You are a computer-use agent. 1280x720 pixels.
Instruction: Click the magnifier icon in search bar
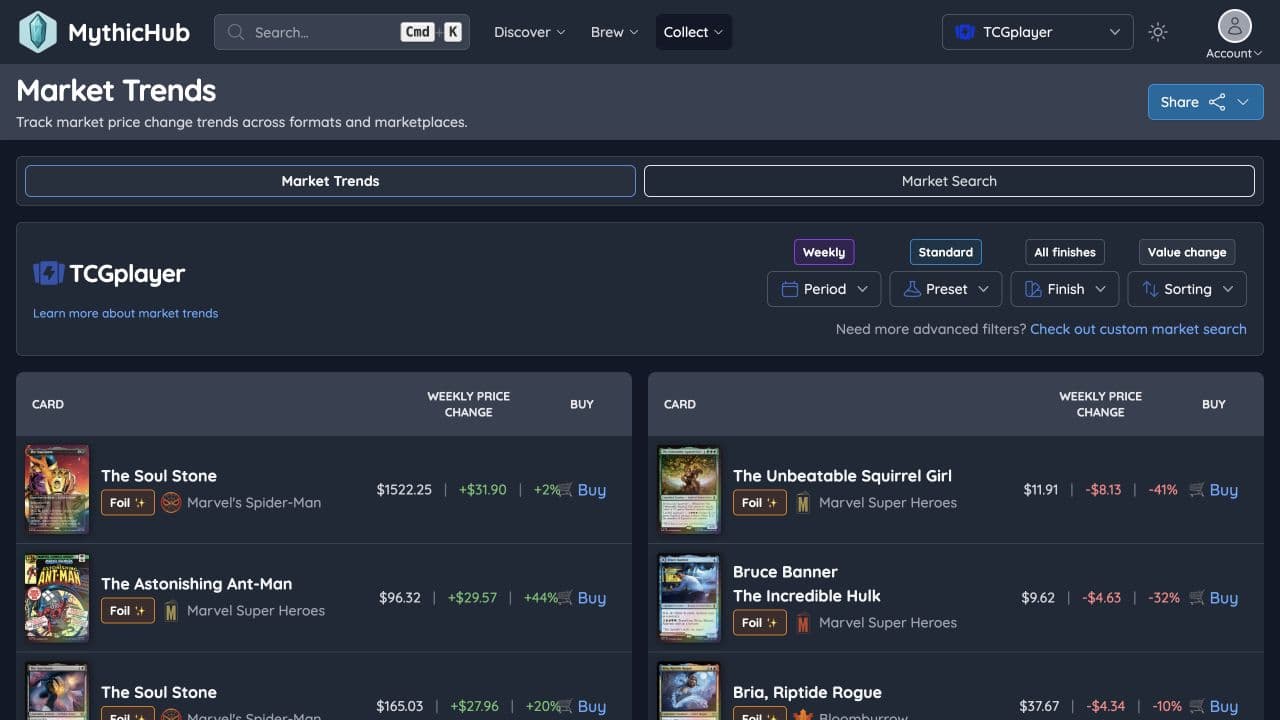[x=236, y=32]
